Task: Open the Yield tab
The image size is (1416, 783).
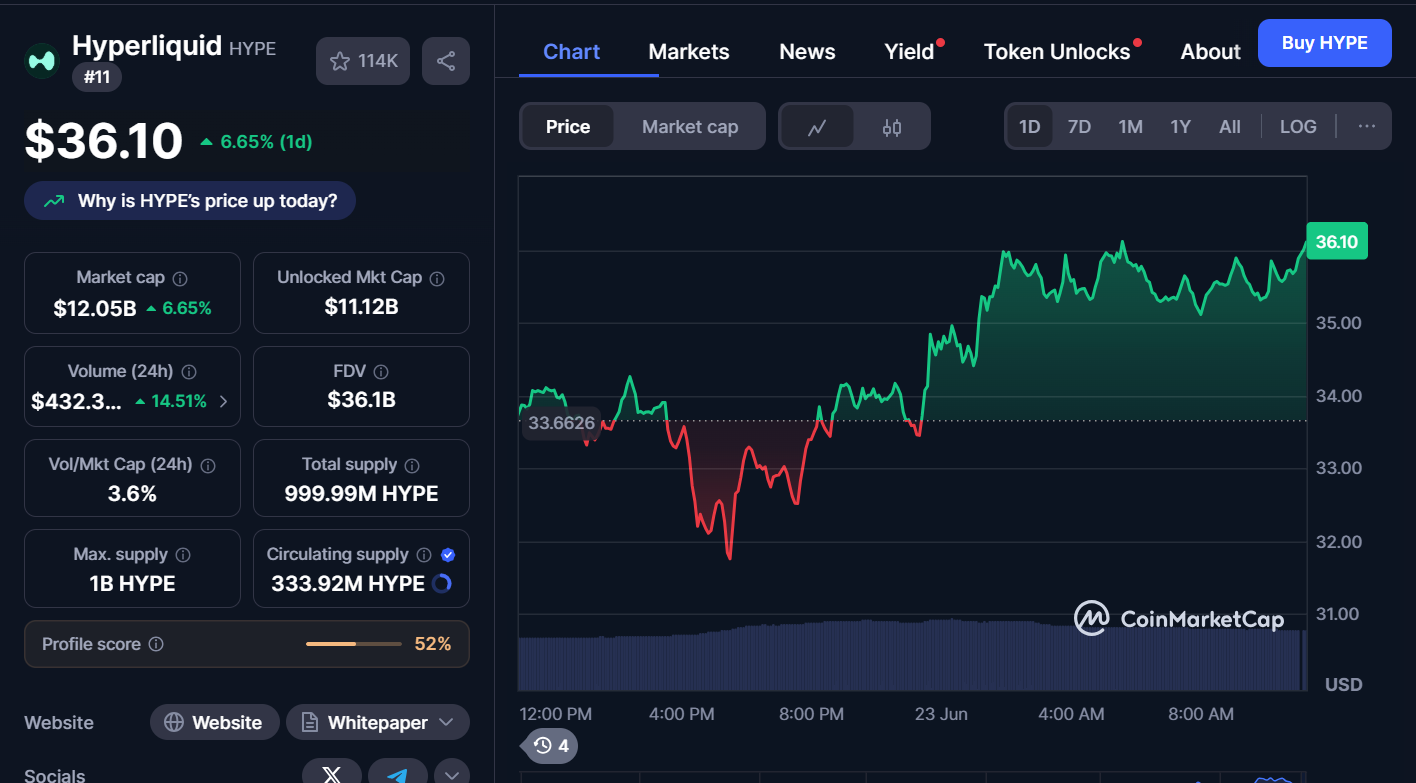Action: coord(909,52)
